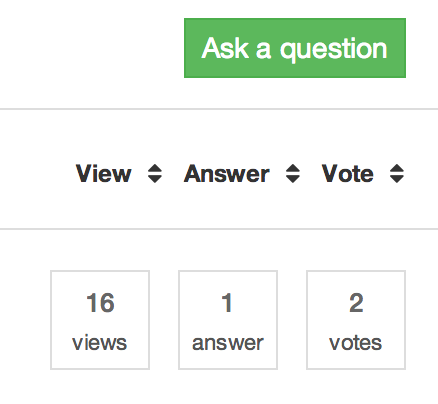The image size is (438, 404).
Task: Click the number 16 in views box
Action: tap(100, 303)
